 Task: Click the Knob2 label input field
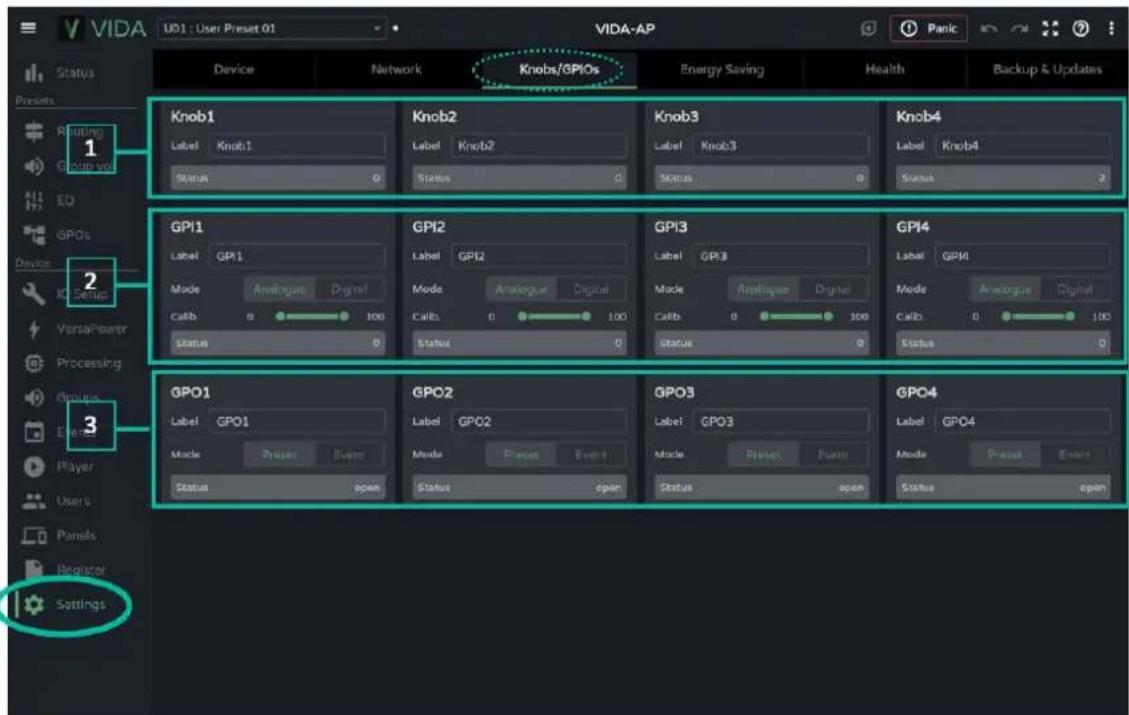pyautogui.click(x=539, y=145)
